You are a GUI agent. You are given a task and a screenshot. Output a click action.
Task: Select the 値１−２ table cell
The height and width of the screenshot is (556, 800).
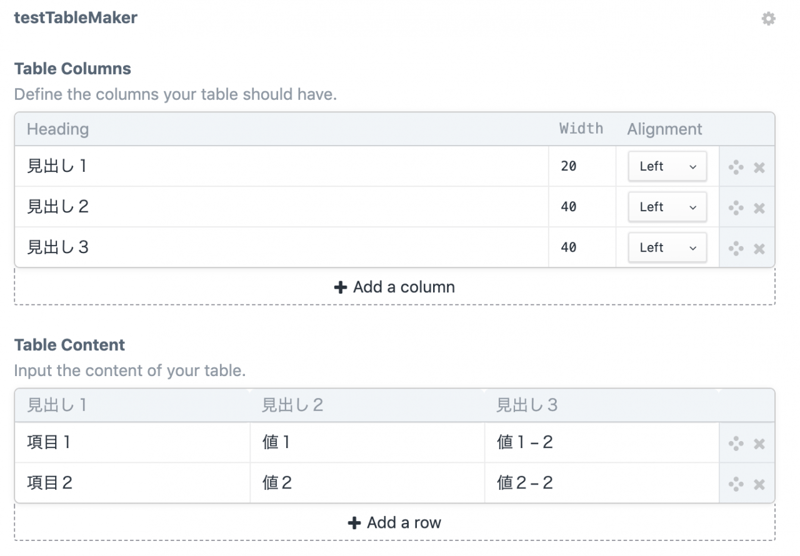(x=600, y=442)
